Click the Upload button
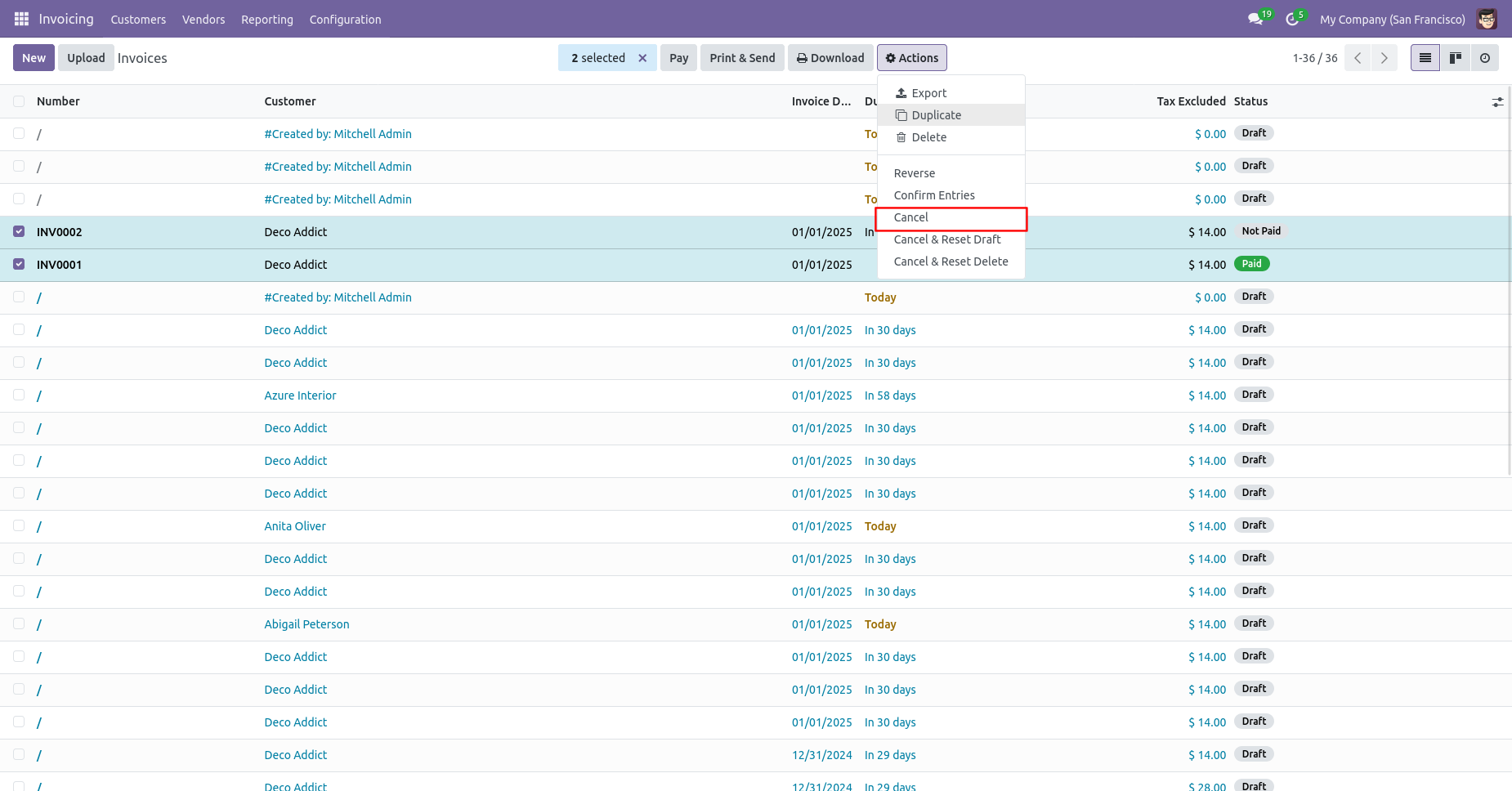Viewport: 1512px width, 791px height. (x=86, y=58)
